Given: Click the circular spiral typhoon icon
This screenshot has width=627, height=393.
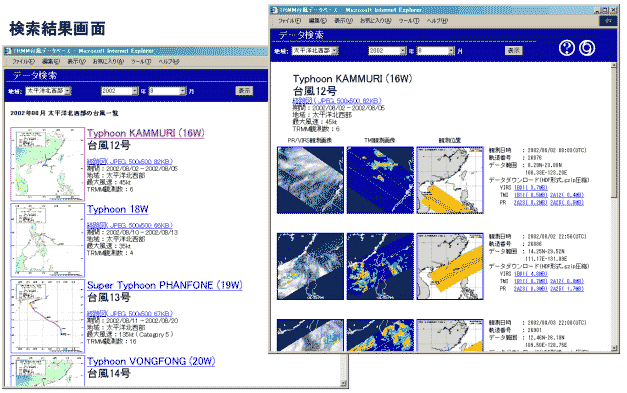Looking at the screenshot, I should (587, 48).
